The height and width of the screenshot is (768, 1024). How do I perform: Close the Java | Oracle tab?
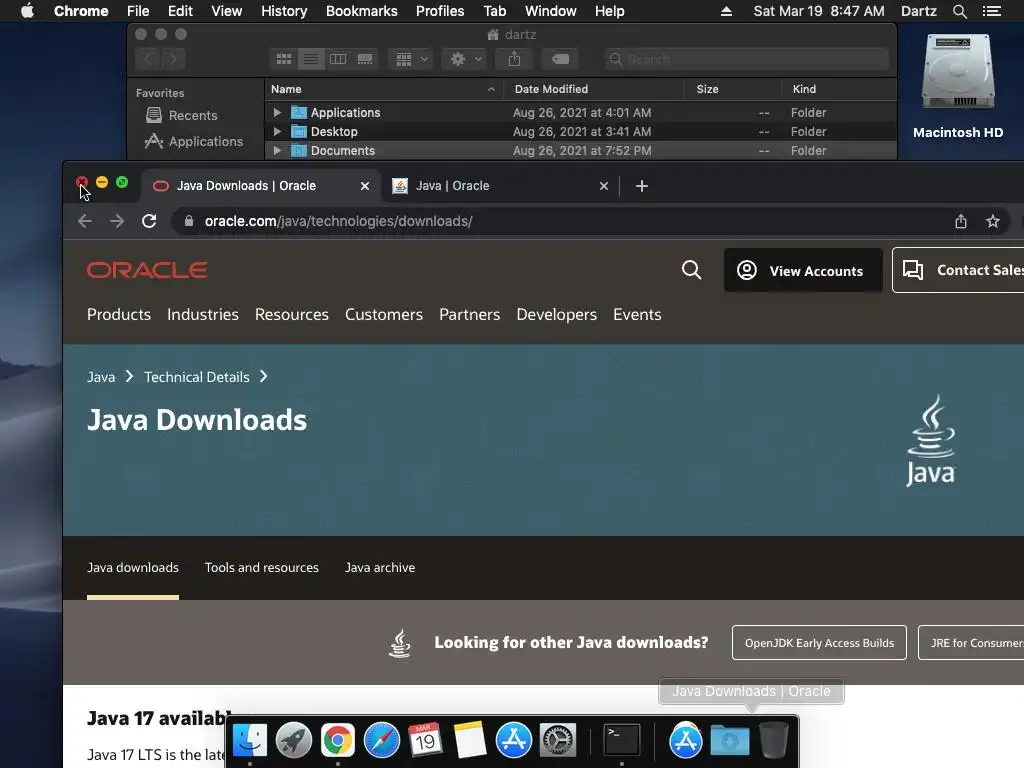(604, 186)
